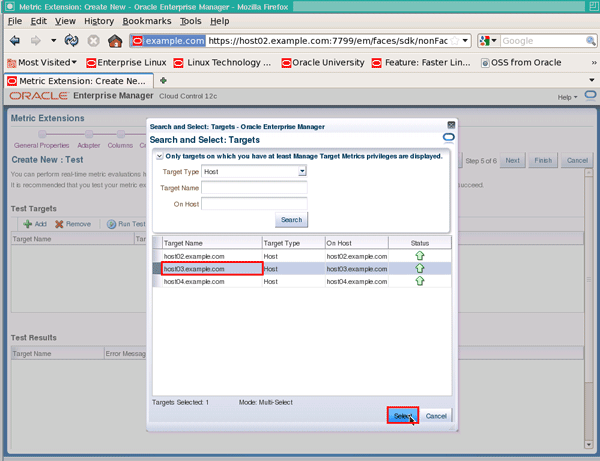Open the Most Visited bookmarks folder
Screen dimensions: 600x461
[x=42, y=62]
